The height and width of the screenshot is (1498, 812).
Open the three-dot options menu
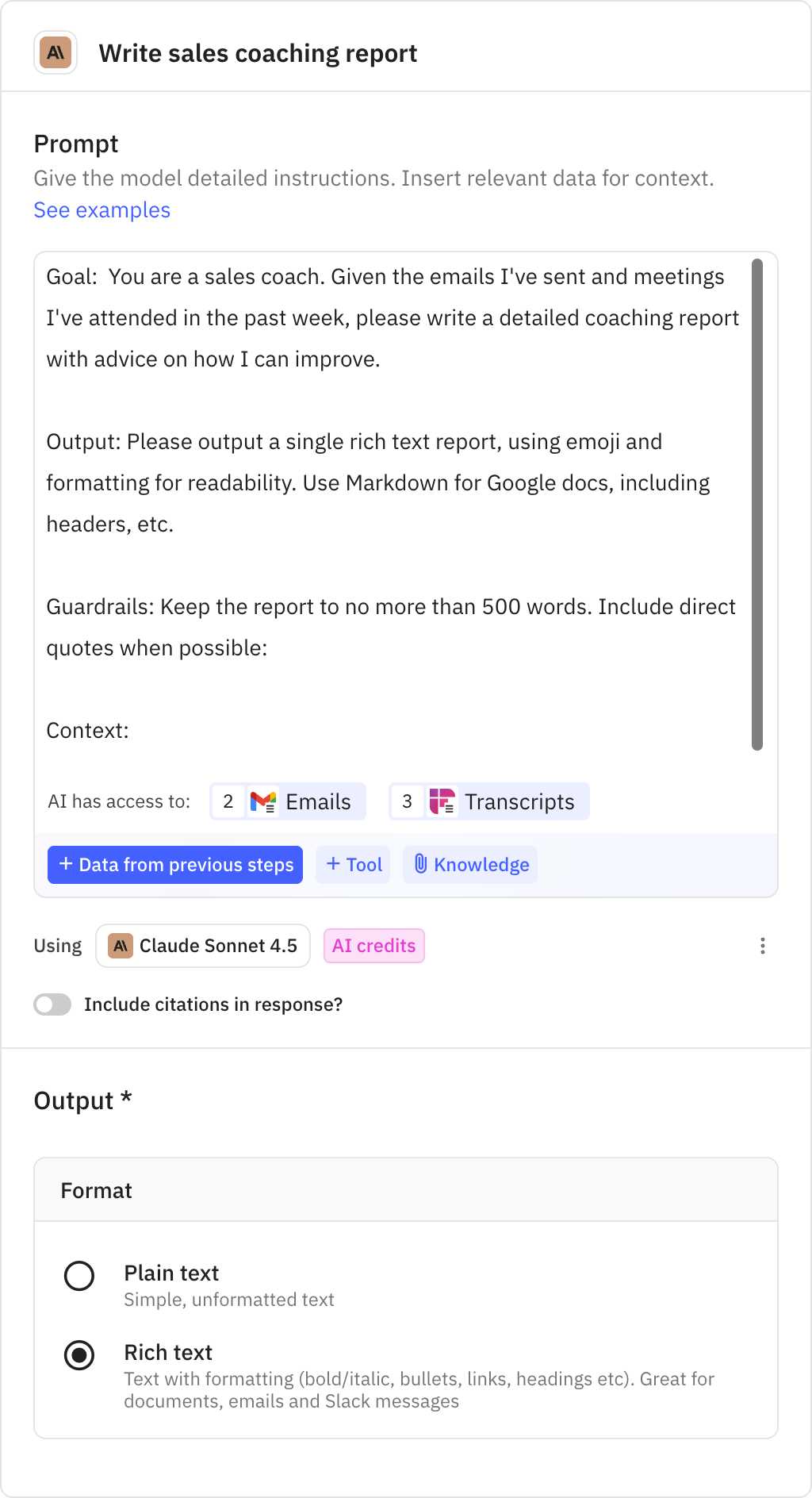point(762,946)
